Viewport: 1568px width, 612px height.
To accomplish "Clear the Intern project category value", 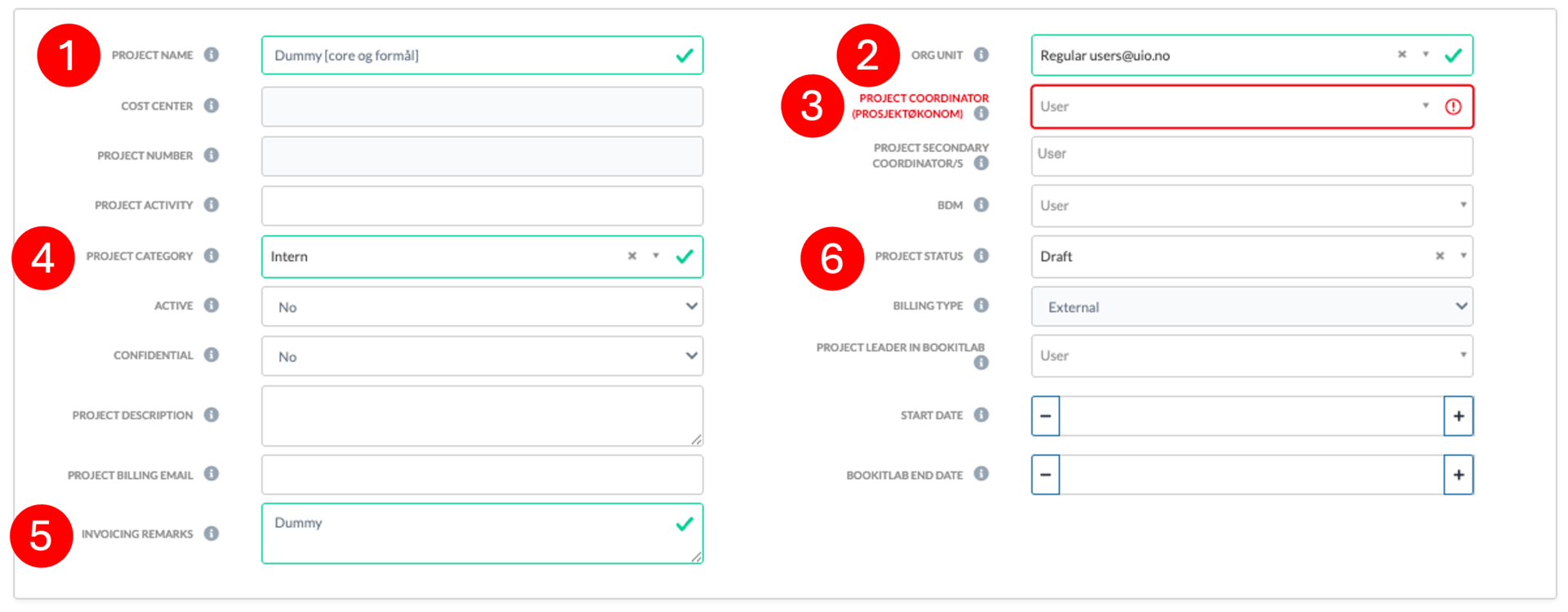I will (632, 256).
